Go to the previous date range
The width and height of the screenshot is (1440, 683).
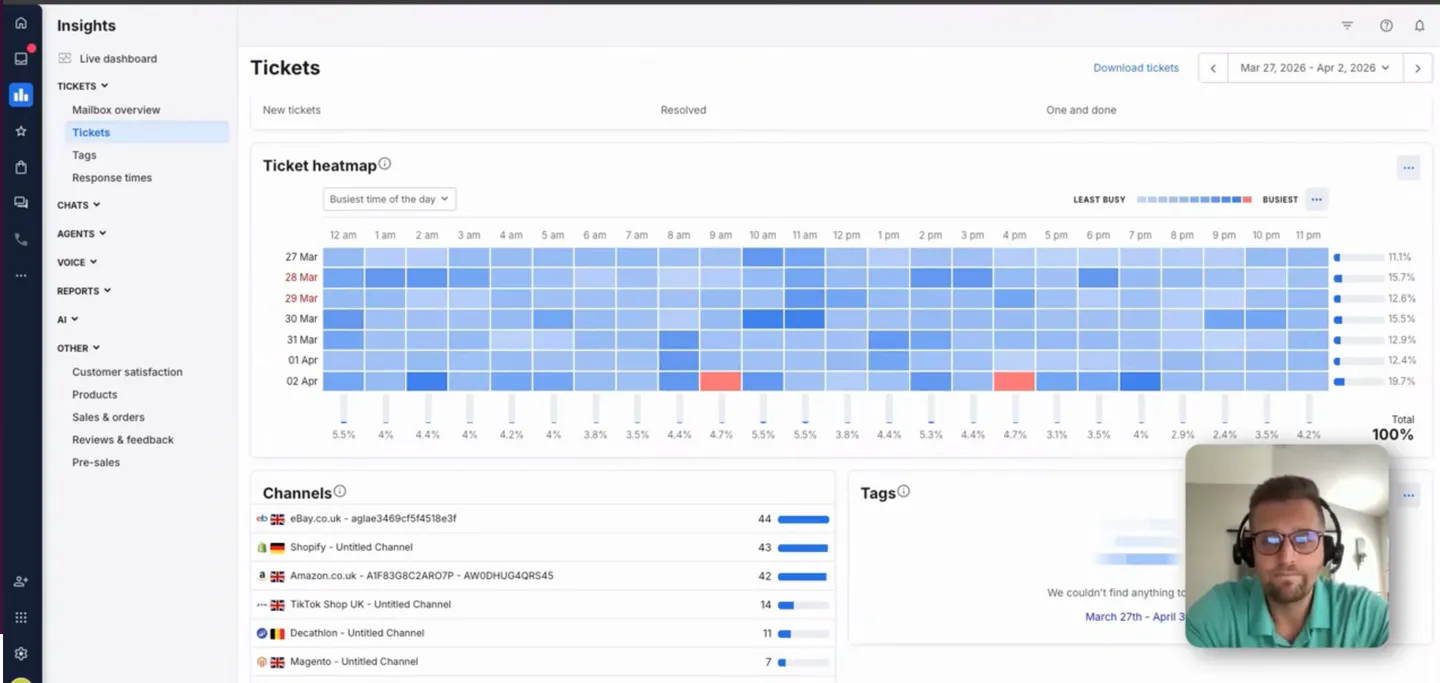tap(1213, 68)
